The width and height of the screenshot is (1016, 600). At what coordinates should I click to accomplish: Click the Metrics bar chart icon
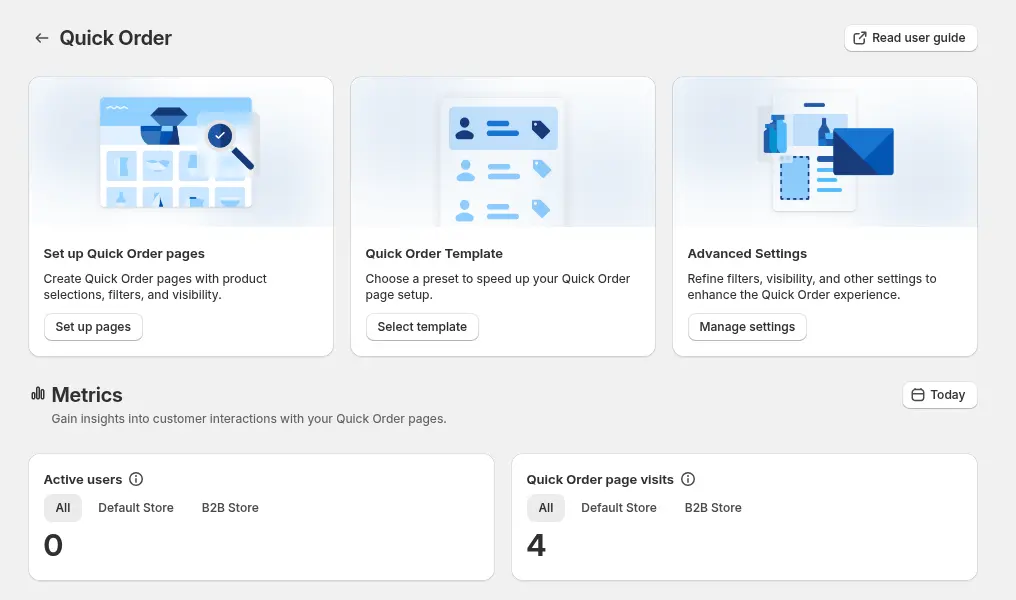pyautogui.click(x=38, y=394)
